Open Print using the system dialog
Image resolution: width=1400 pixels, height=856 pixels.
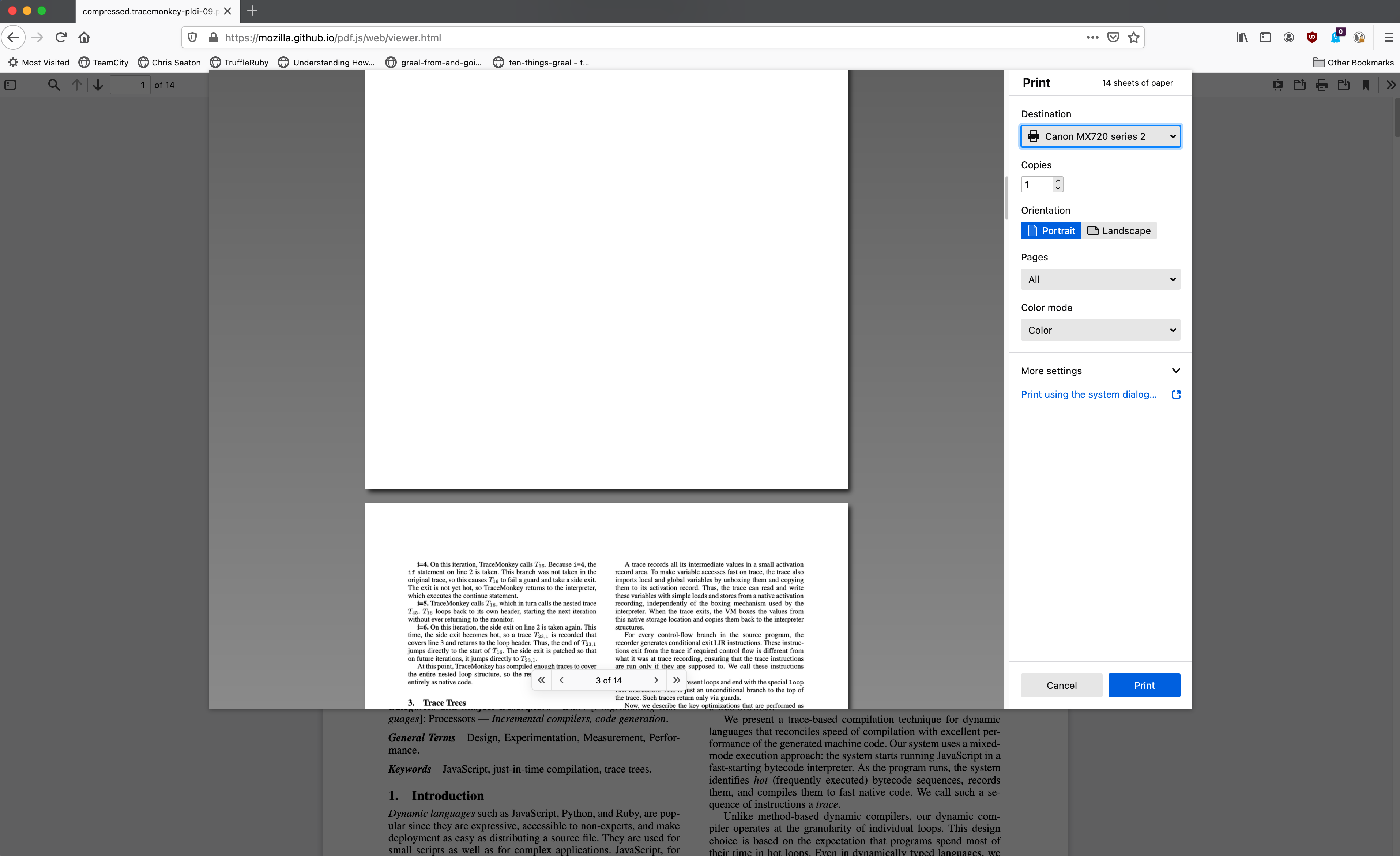pyautogui.click(x=1088, y=394)
